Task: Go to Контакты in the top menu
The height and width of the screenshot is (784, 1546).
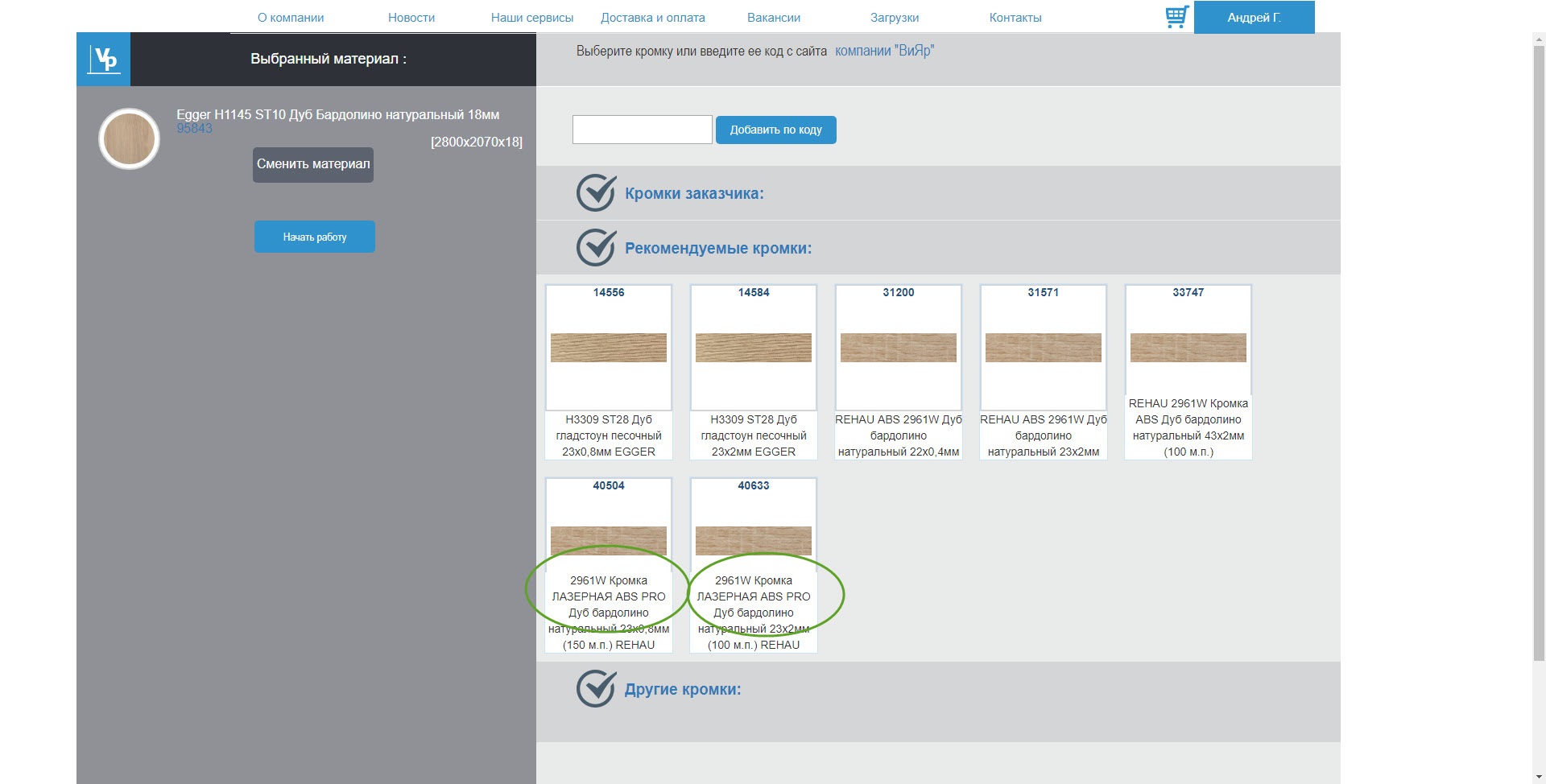Action: (1015, 18)
